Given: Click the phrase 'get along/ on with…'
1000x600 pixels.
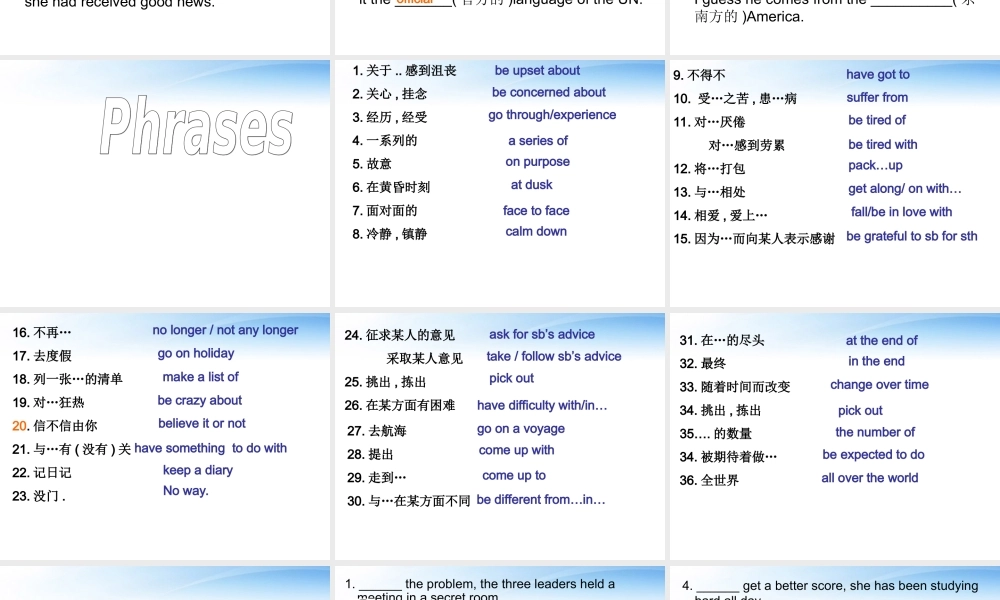Looking at the screenshot, I should point(904,189).
